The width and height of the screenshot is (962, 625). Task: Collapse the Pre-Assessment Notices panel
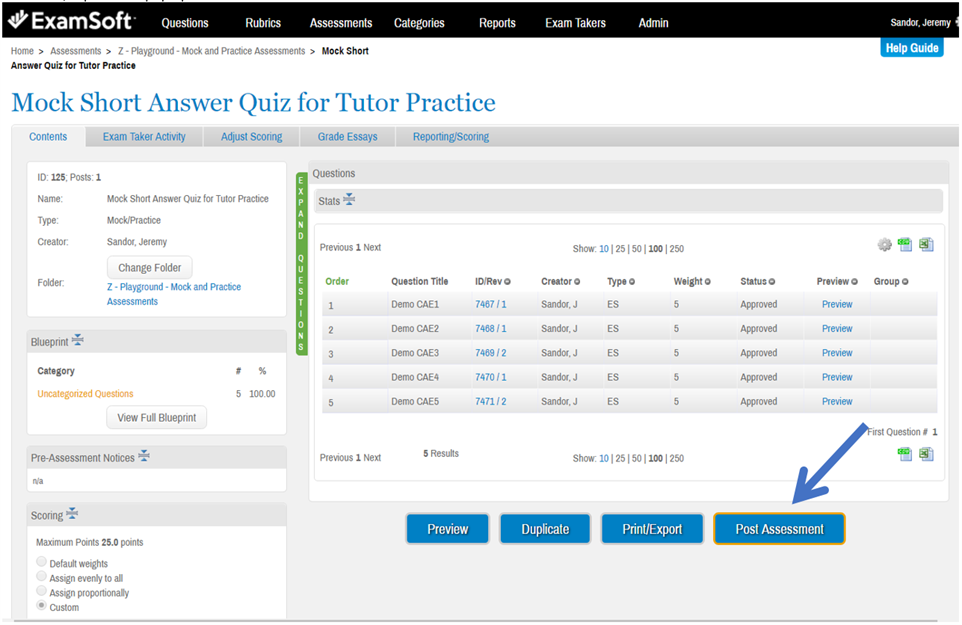[x=144, y=456]
